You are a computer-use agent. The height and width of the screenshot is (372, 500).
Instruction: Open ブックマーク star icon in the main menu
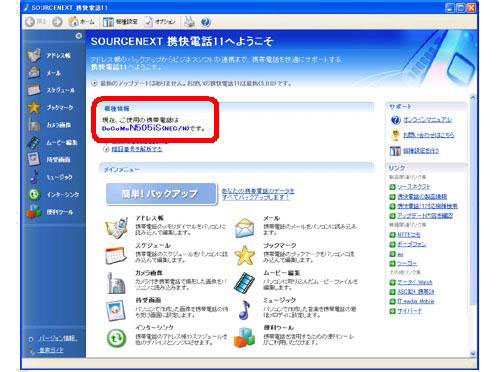pyautogui.click(x=245, y=255)
